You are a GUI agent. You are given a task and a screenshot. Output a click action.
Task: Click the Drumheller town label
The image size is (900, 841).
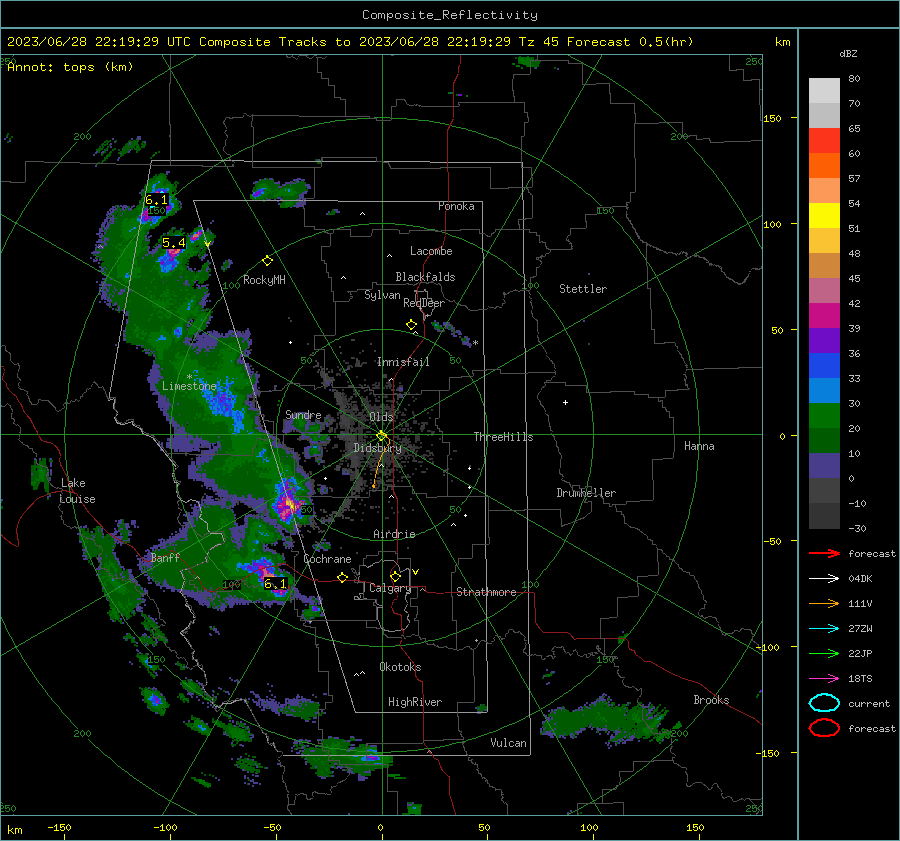586,493
